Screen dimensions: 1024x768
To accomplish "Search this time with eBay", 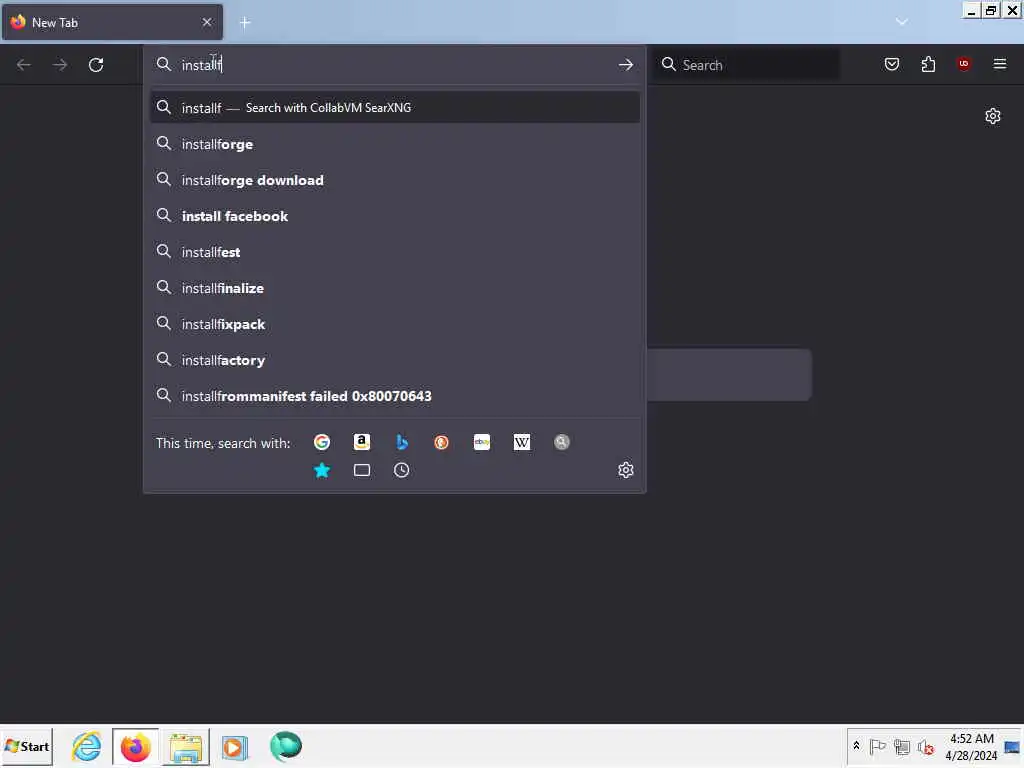I will tap(482, 442).
